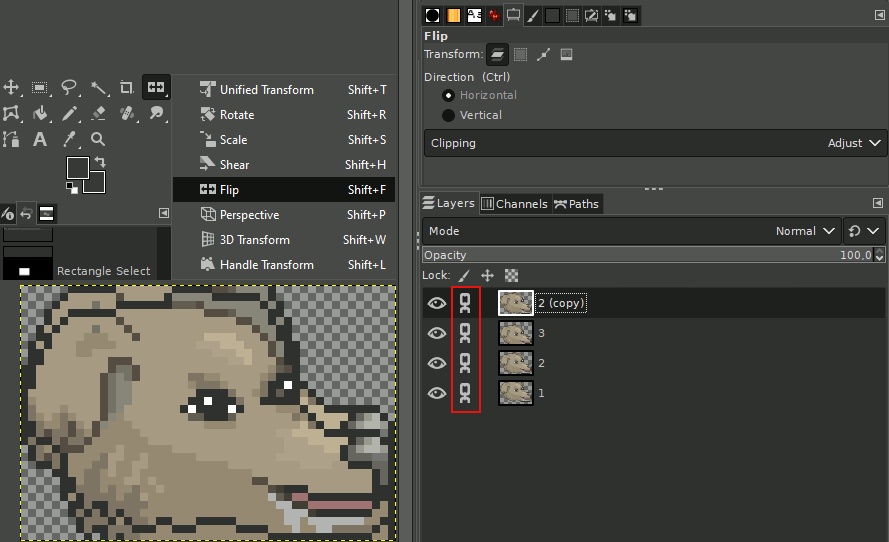This screenshot has width=889, height=542.
Task: Reset colors to default black and white
Action: (x=72, y=188)
